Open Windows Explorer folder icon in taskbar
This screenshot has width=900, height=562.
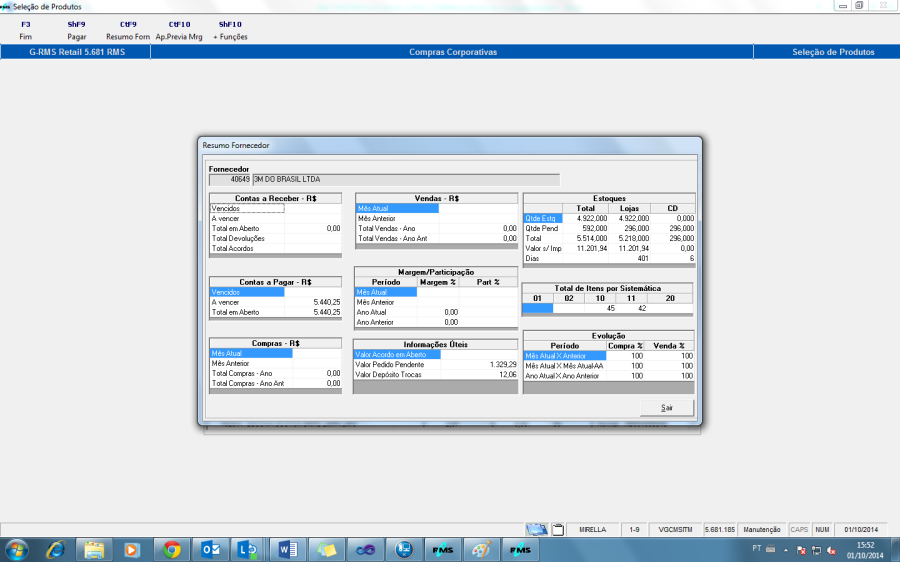pos(94,550)
